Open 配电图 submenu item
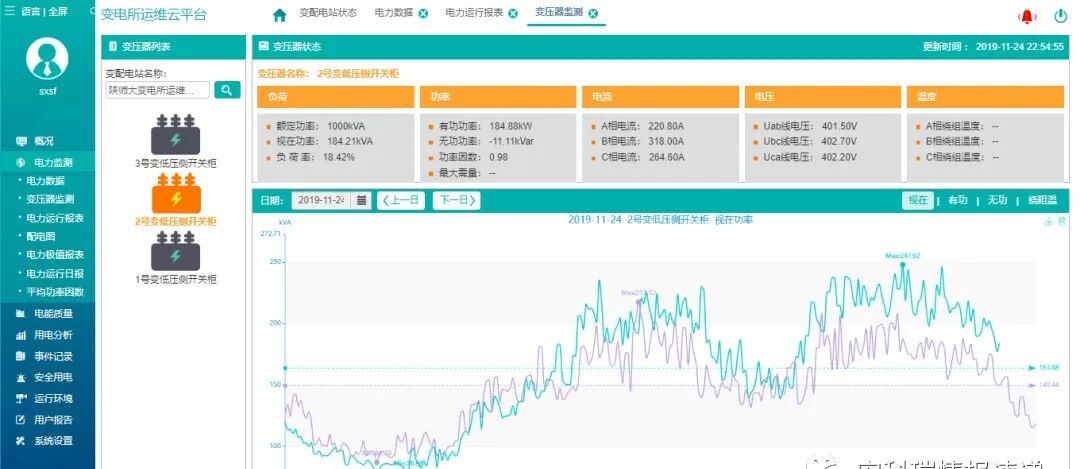Image resolution: width=1080 pixels, height=469 pixels. click(41, 236)
